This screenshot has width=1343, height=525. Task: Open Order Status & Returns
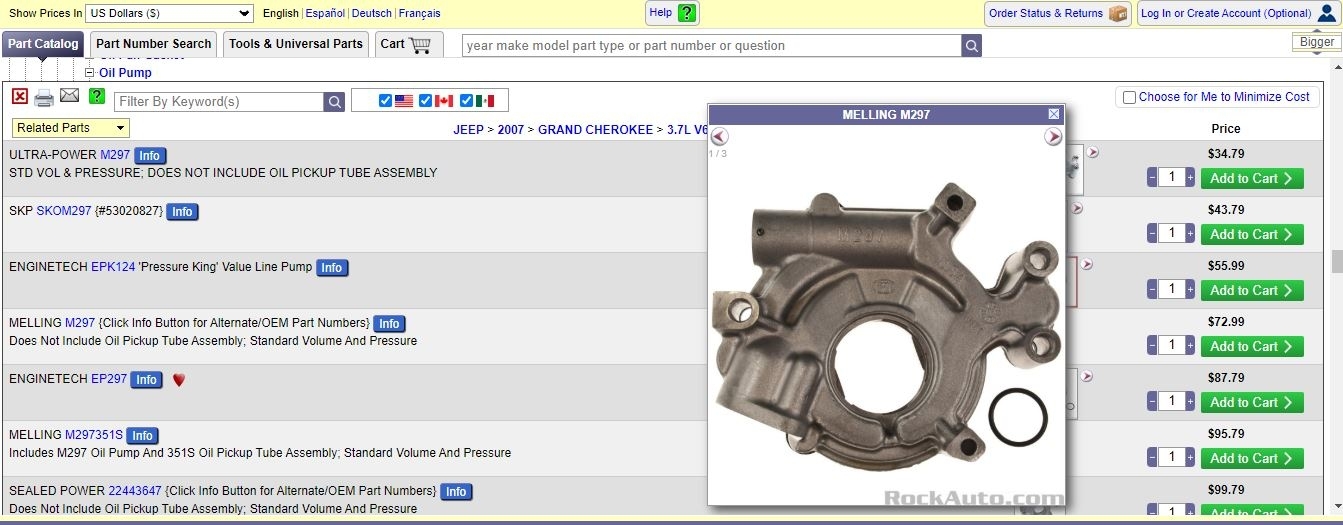point(1058,14)
